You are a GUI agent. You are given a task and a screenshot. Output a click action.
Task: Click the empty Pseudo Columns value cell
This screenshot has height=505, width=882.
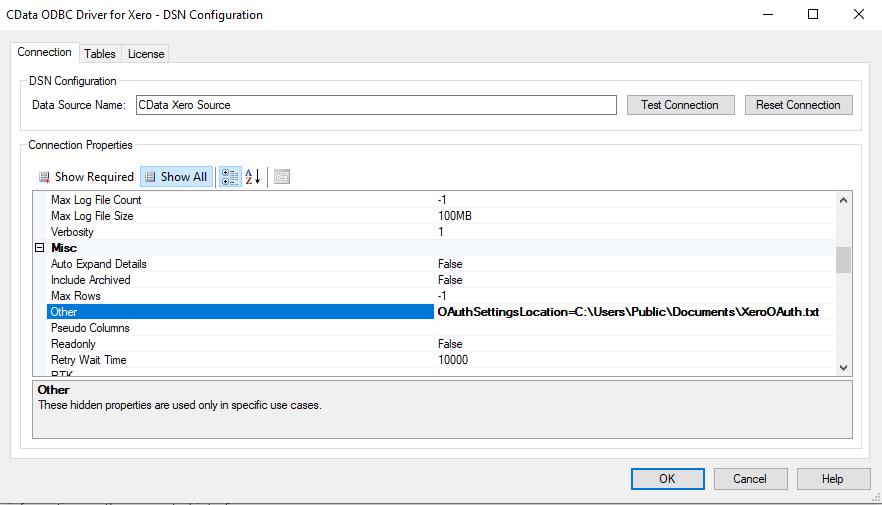pos(634,328)
